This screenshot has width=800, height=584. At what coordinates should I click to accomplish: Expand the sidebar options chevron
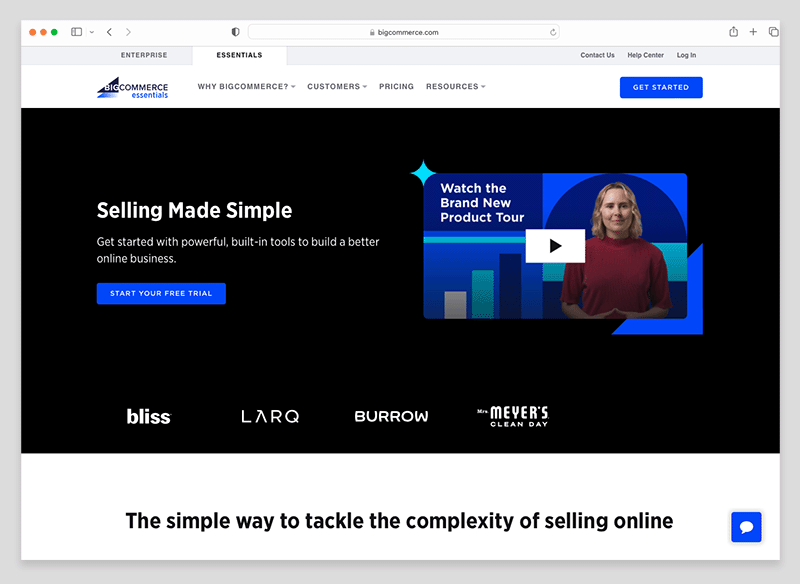coord(92,32)
